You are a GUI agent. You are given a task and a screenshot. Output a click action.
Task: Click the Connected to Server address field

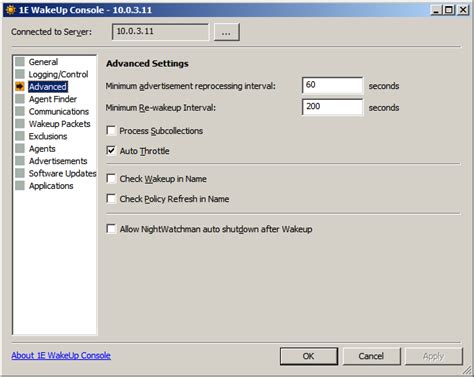(x=160, y=32)
